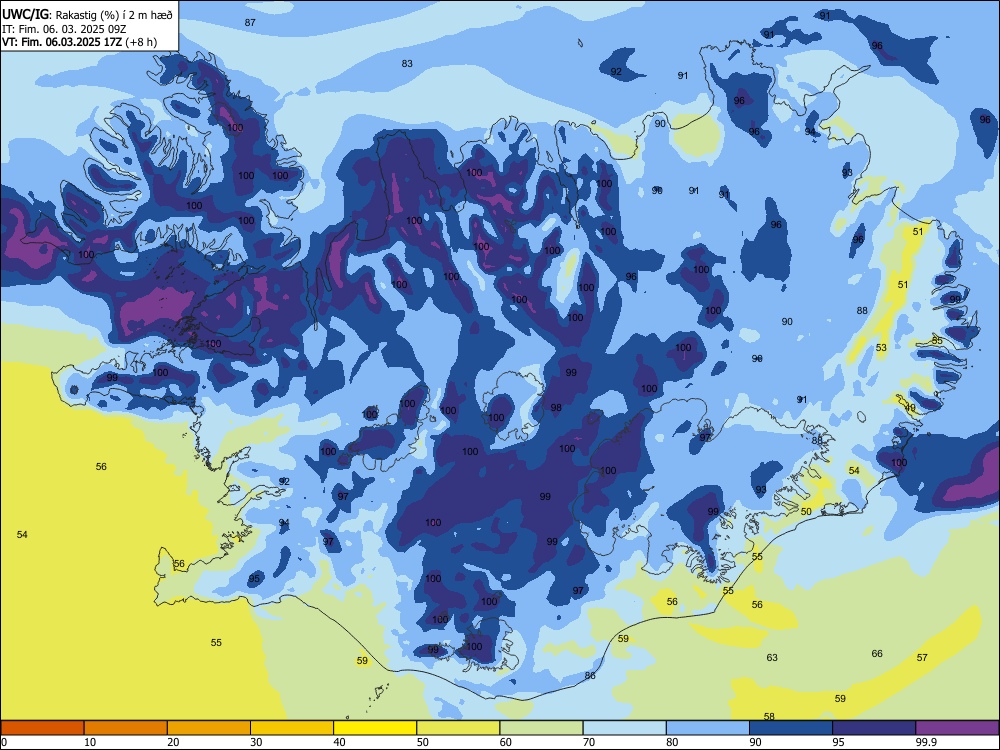Click the 20–30 legend color swatch
This screenshot has height=750, width=1000.
pyautogui.click(x=209, y=728)
